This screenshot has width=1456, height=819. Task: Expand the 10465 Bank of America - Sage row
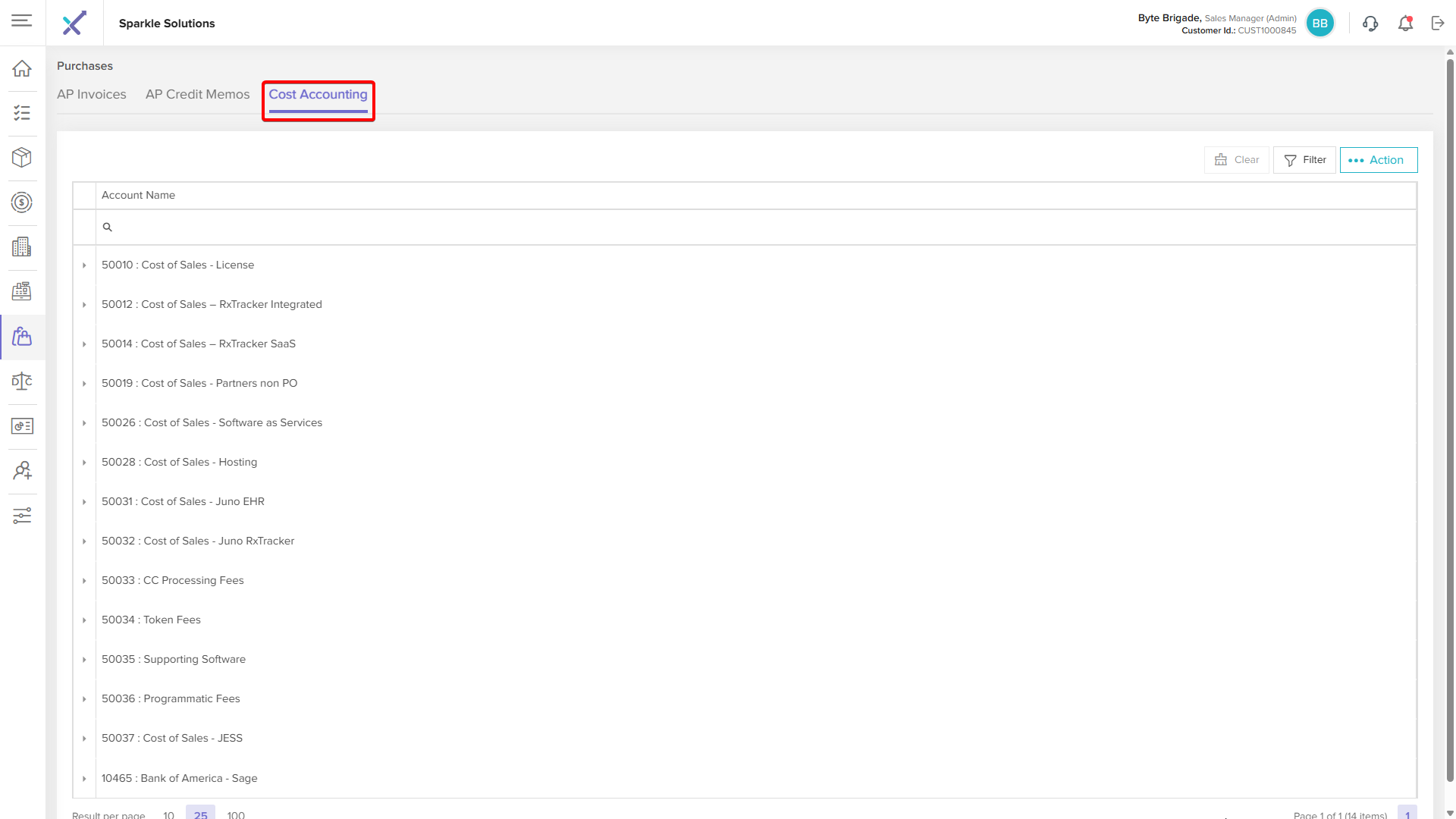[84, 779]
